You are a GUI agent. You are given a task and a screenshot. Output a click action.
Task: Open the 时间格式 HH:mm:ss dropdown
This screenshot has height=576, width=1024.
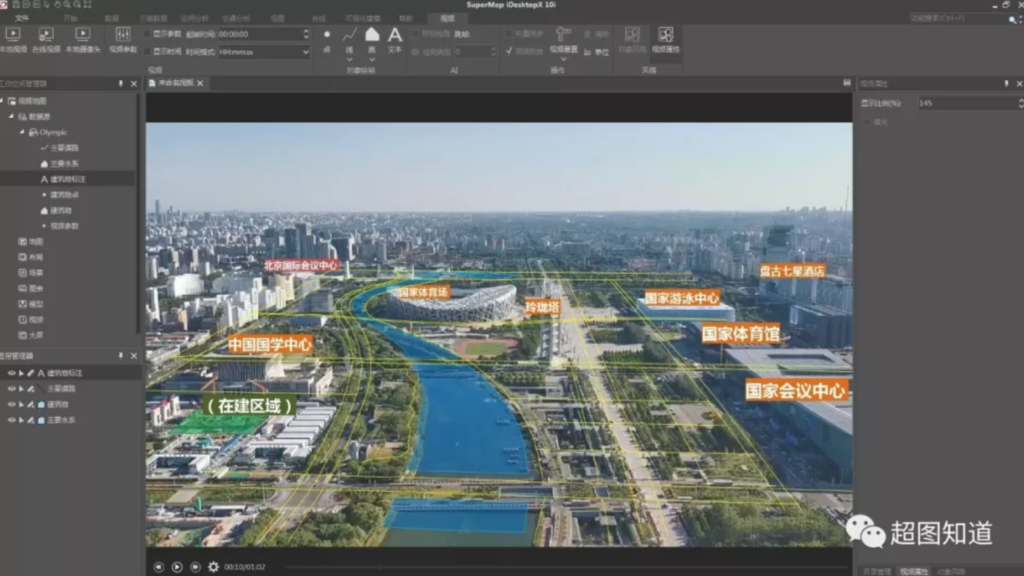(x=304, y=51)
